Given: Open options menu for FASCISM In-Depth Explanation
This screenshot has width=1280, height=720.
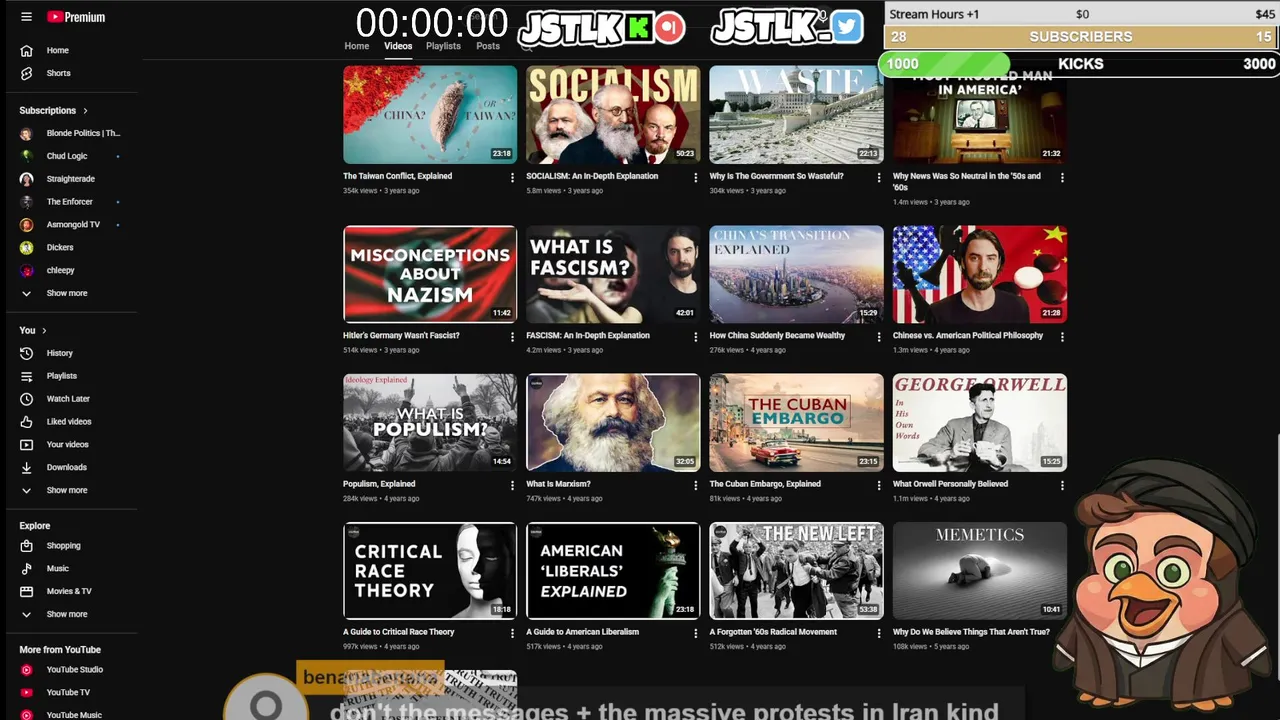Looking at the screenshot, I should 696,337.
